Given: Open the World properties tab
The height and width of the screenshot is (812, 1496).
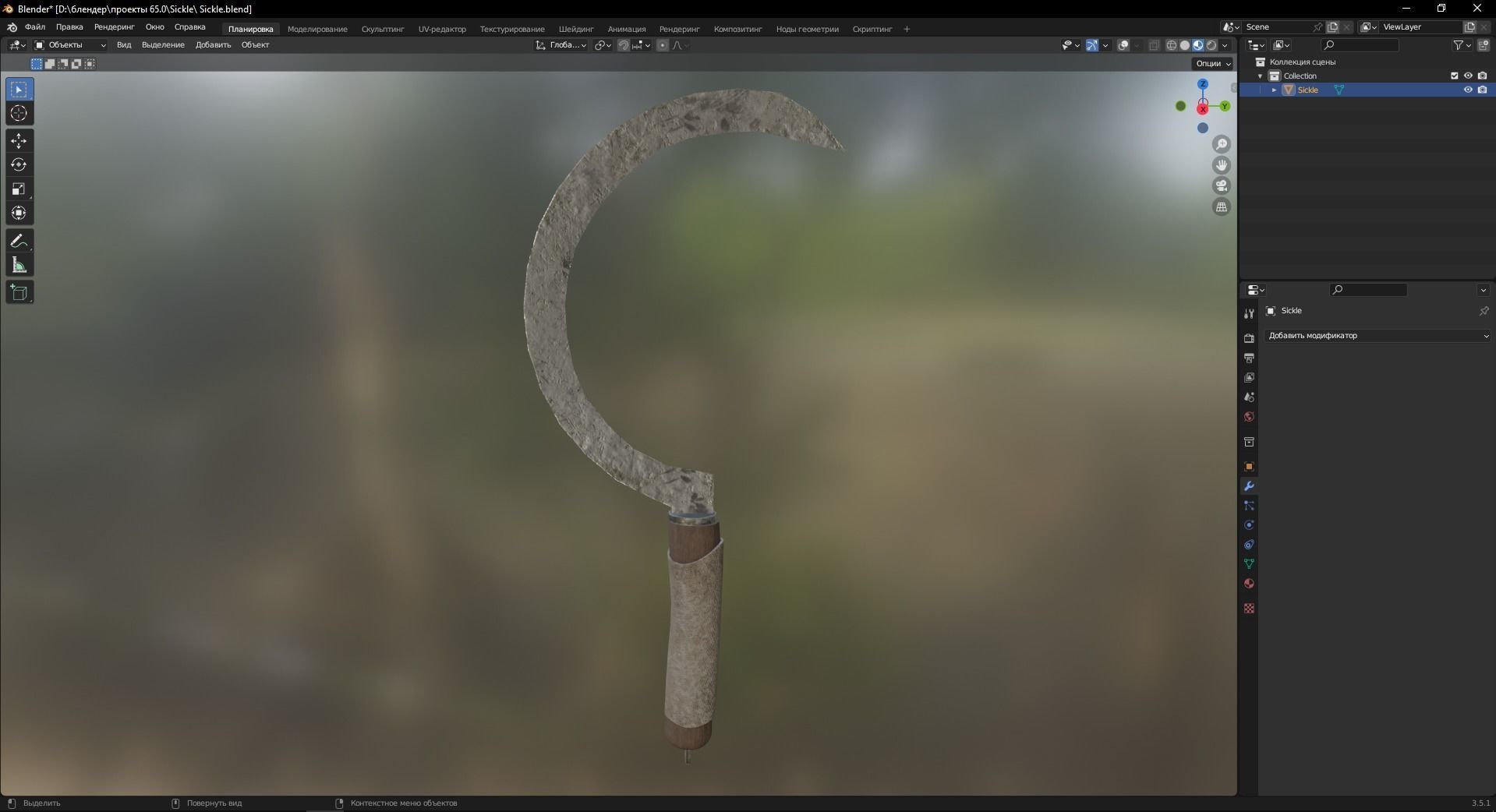Looking at the screenshot, I should point(1249,417).
